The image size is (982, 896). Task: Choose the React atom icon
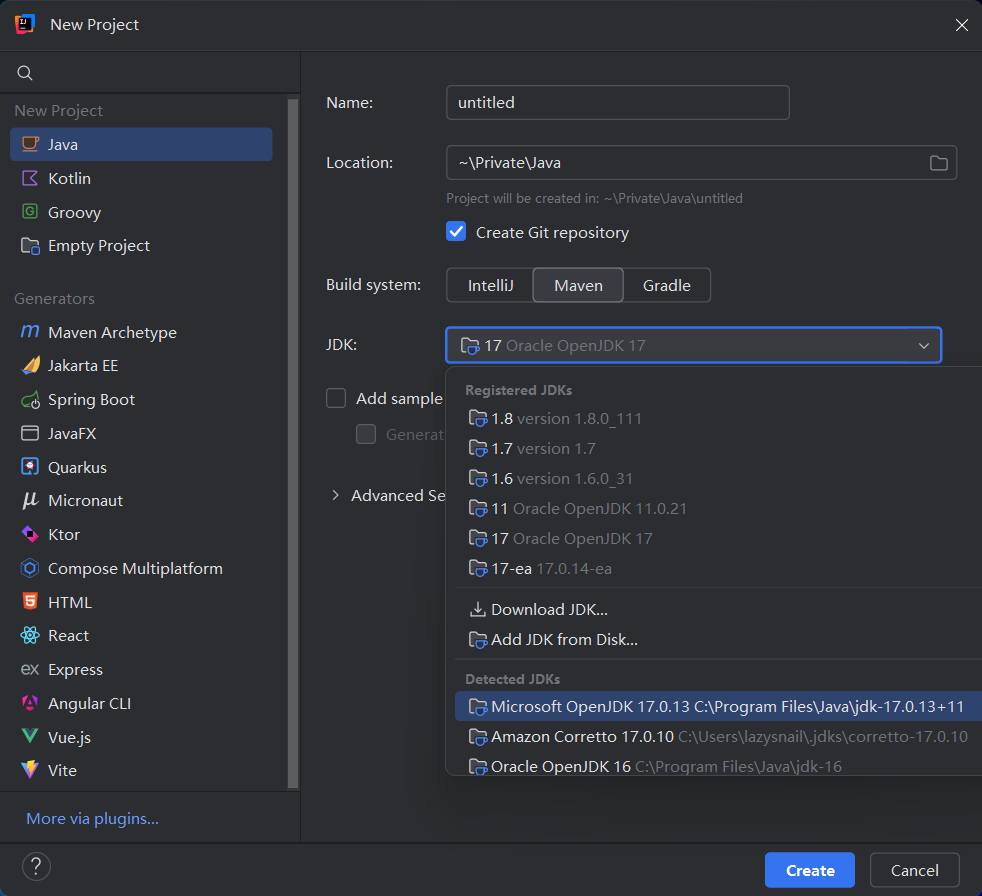[30, 636]
